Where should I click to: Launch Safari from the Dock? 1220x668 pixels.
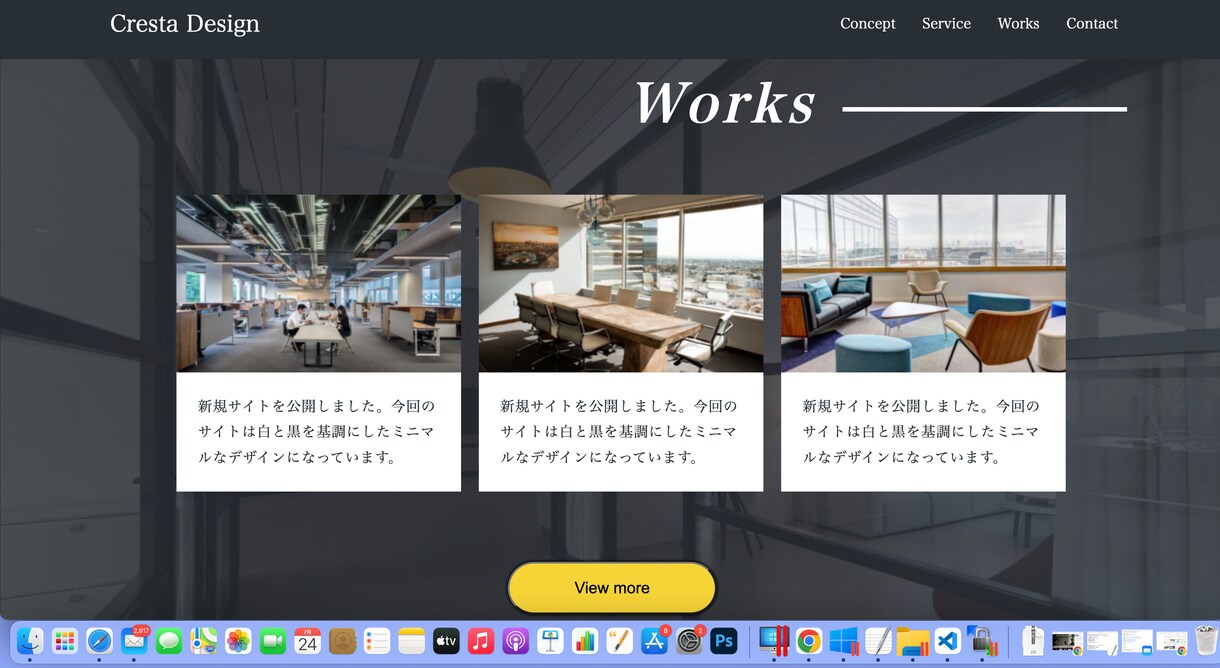click(99, 641)
